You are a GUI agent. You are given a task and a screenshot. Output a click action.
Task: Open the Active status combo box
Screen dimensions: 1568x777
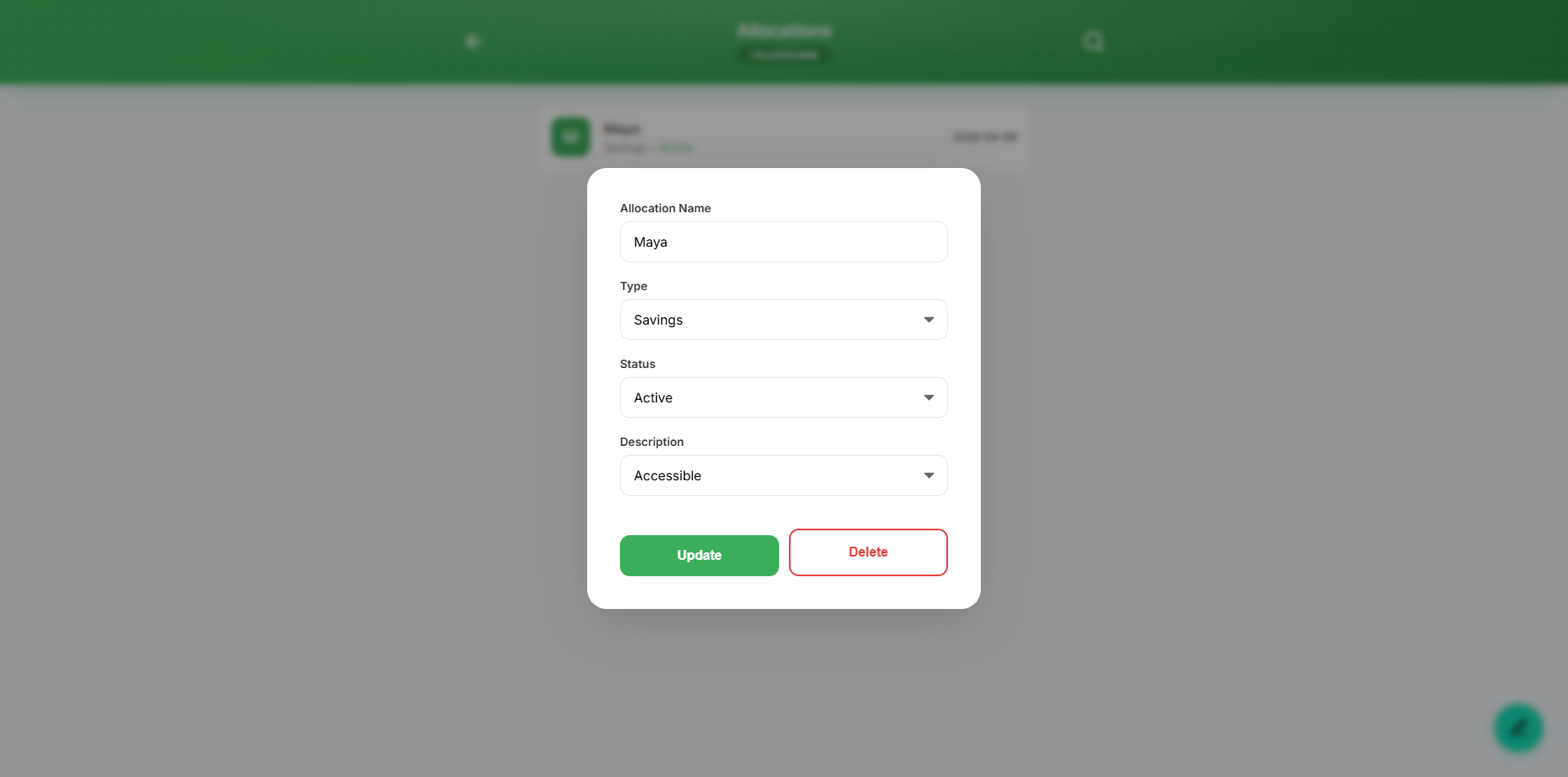click(784, 398)
